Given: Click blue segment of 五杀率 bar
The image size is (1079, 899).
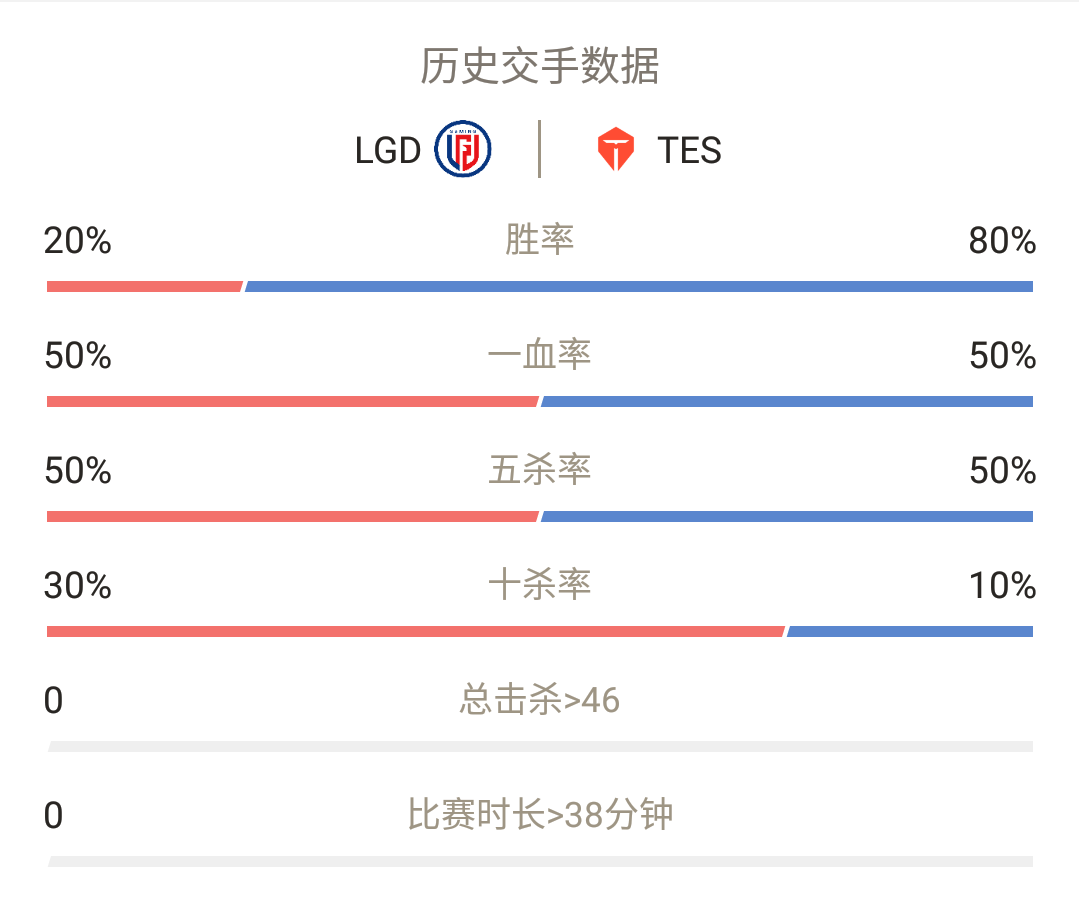Looking at the screenshot, I should 787,516.
